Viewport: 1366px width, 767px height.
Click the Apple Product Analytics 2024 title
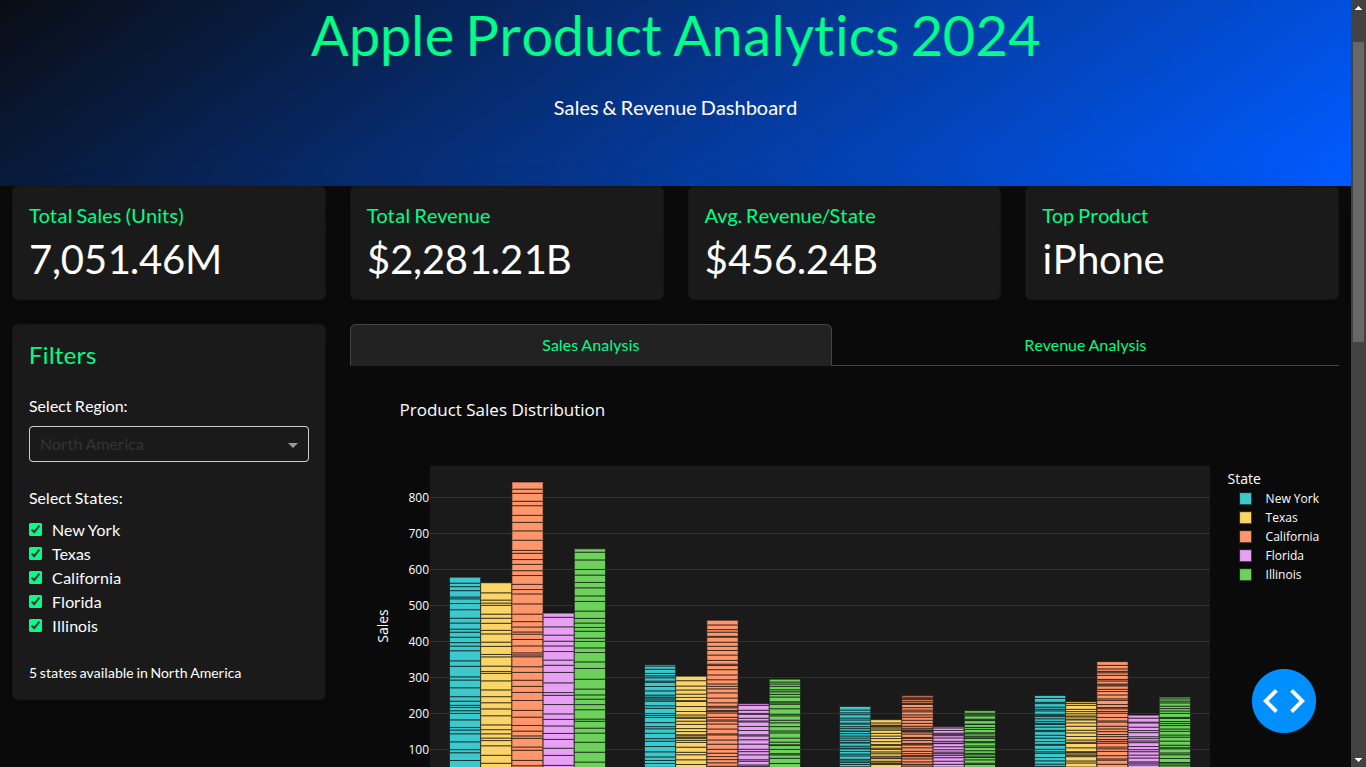[x=675, y=36]
